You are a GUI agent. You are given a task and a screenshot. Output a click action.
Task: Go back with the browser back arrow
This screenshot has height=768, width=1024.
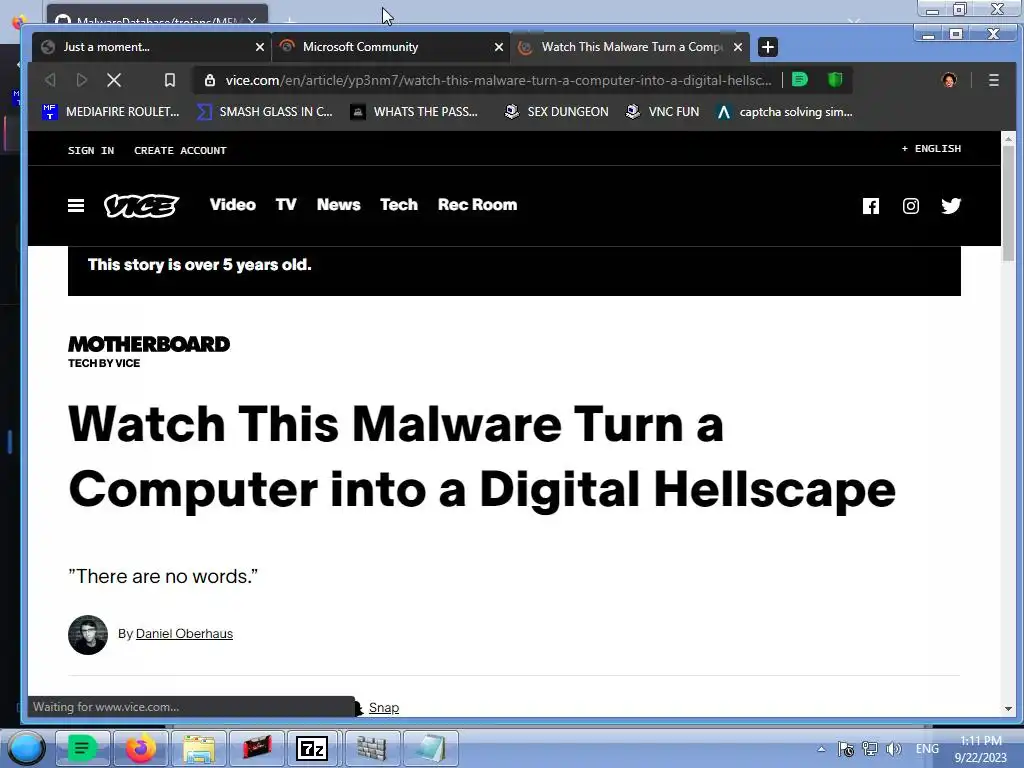50,80
